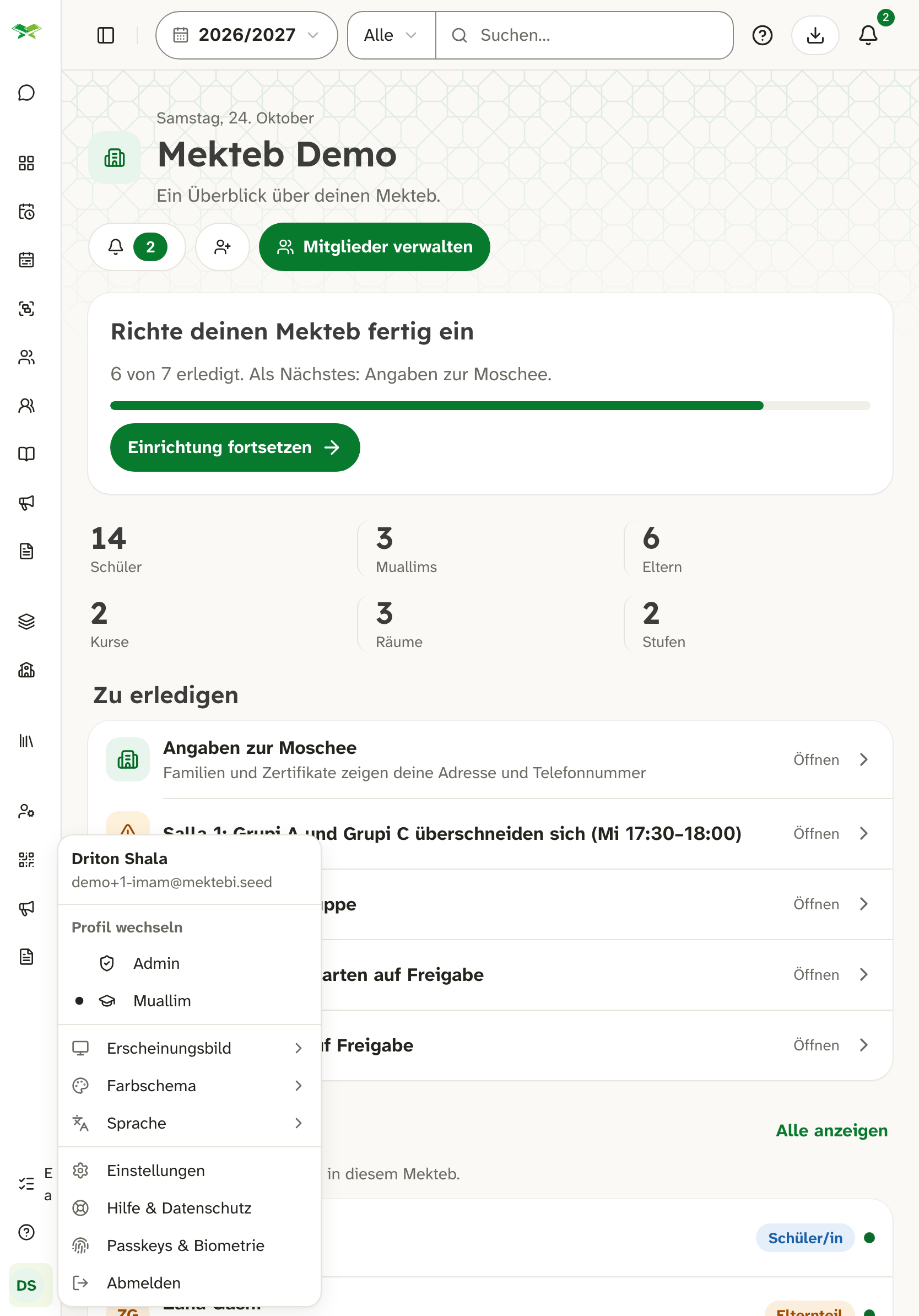Viewport: 919px width, 1316px height.
Task: Click Einrichtung fortsetzen button
Action: [235, 447]
